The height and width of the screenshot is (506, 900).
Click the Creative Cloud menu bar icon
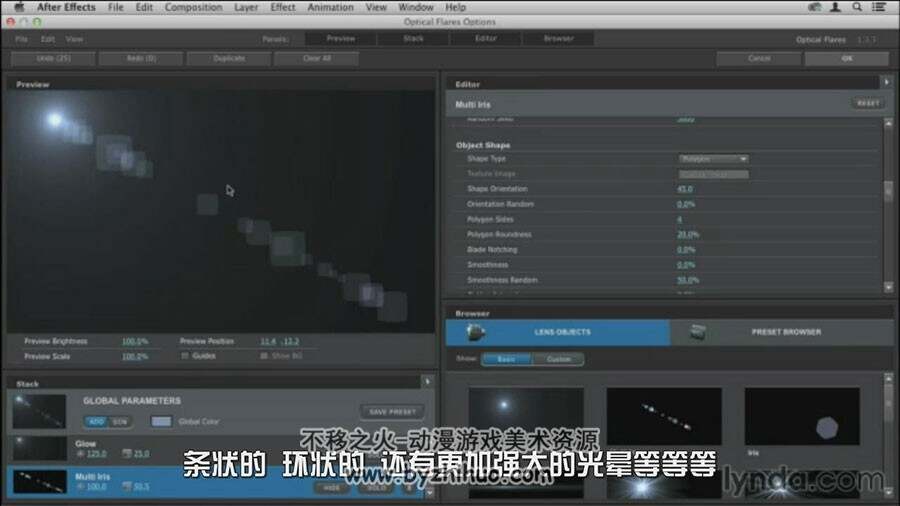pyautogui.click(x=814, y=7)
